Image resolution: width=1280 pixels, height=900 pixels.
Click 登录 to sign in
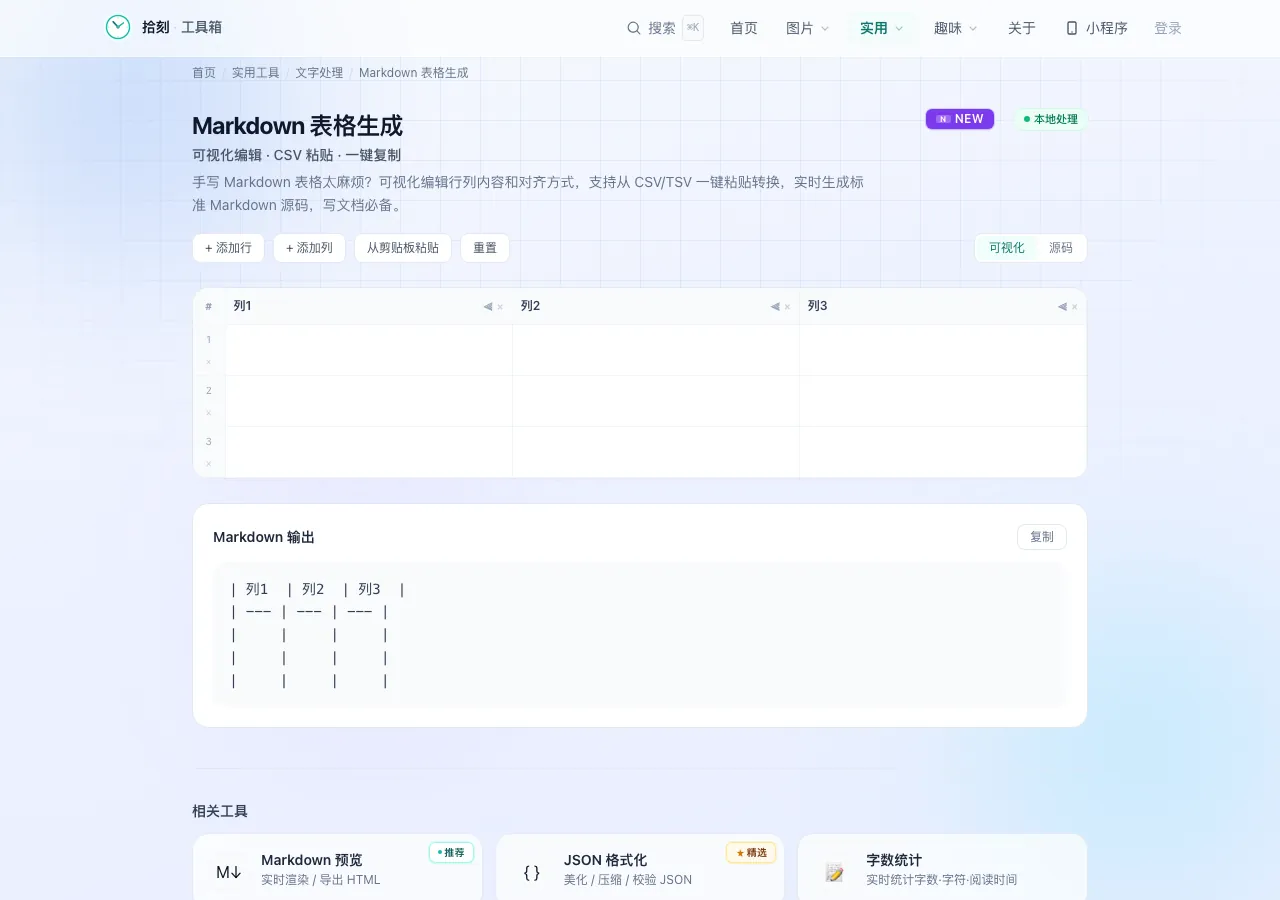tap(1168, 28)
